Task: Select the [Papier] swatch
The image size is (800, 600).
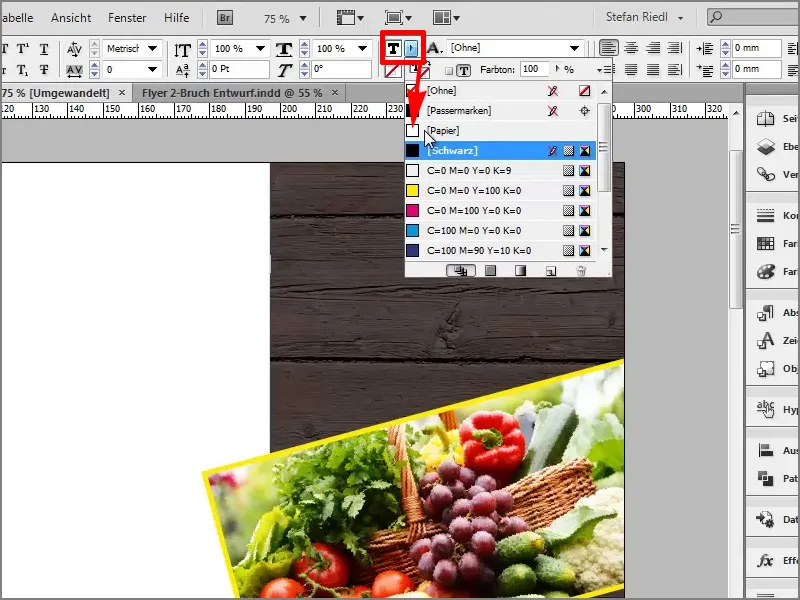Action: (500, 131)
